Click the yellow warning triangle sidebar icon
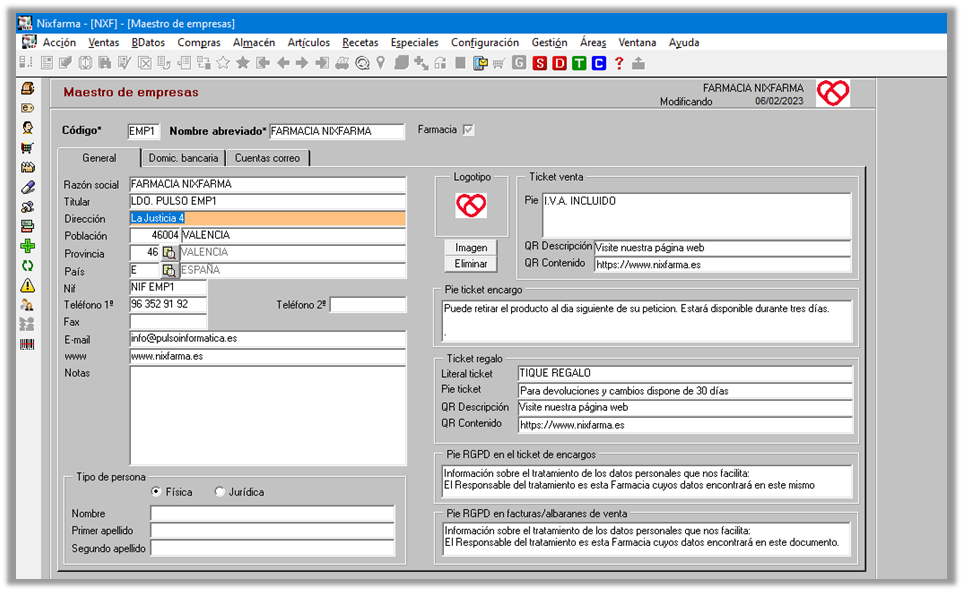 (28, 286)
